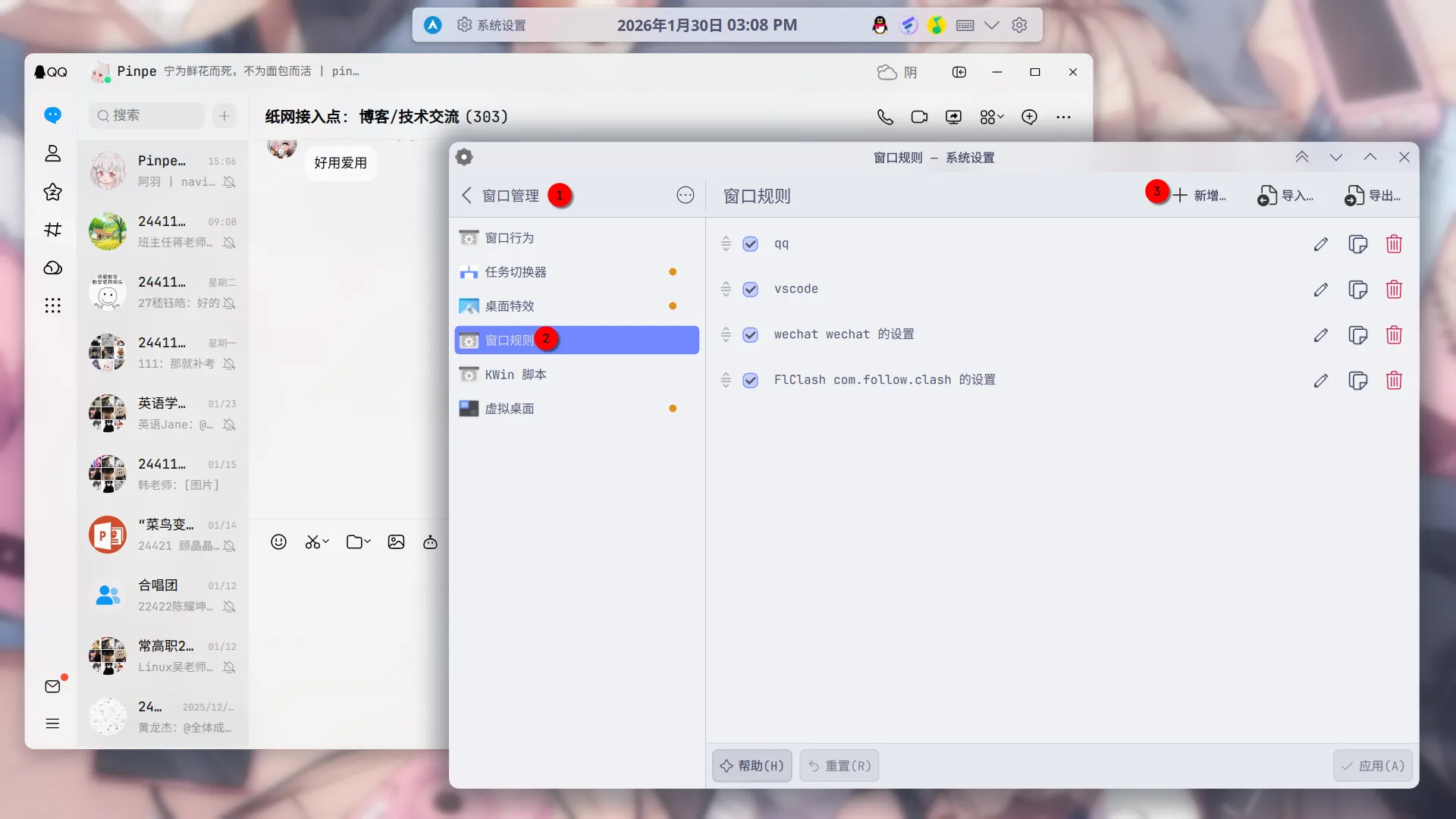The image size is (1456, 819).
Task: Edit the vscode rule with pencil icon
Action: point(1320,290)
